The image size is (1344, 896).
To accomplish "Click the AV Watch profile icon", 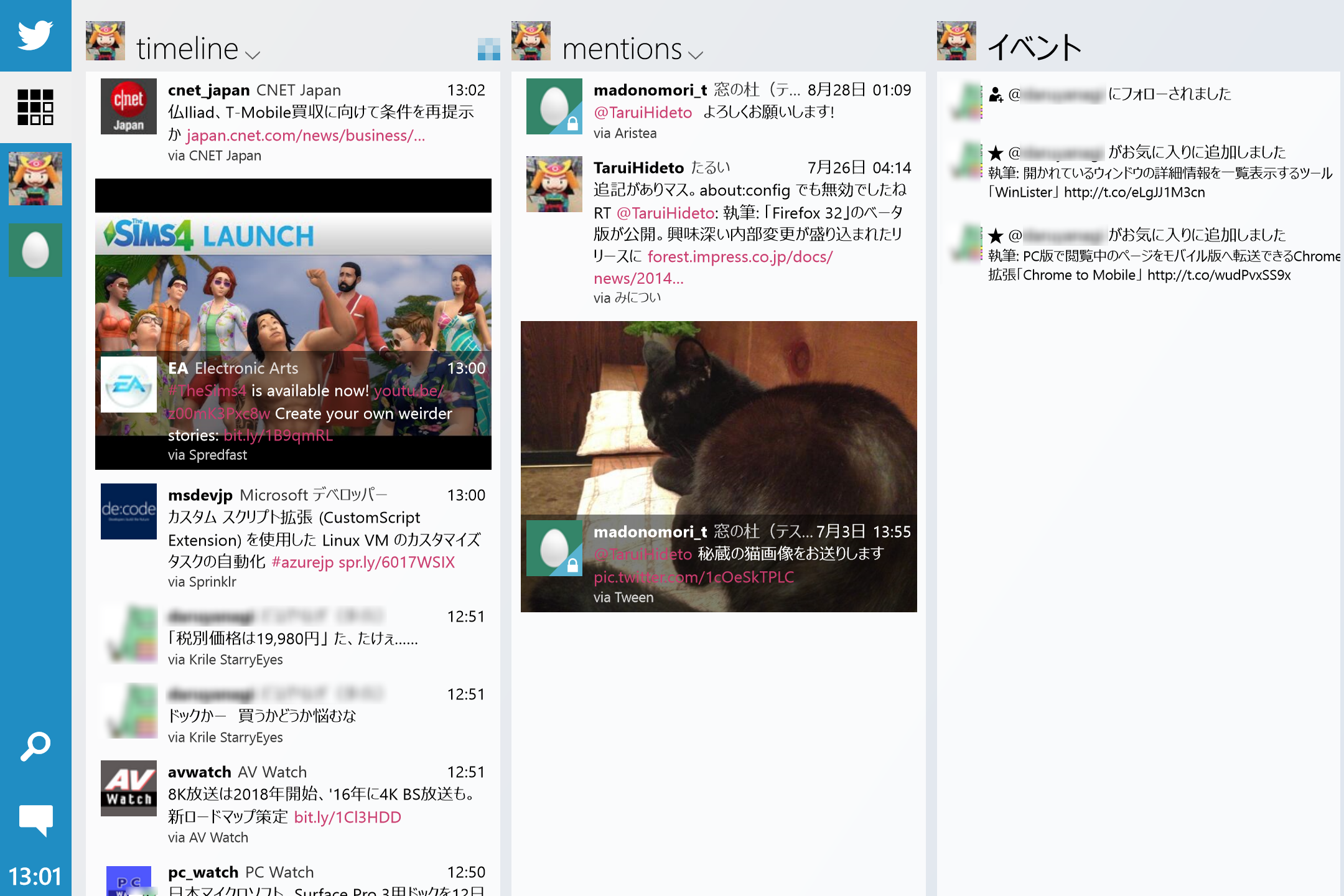I will coord(128,788).
